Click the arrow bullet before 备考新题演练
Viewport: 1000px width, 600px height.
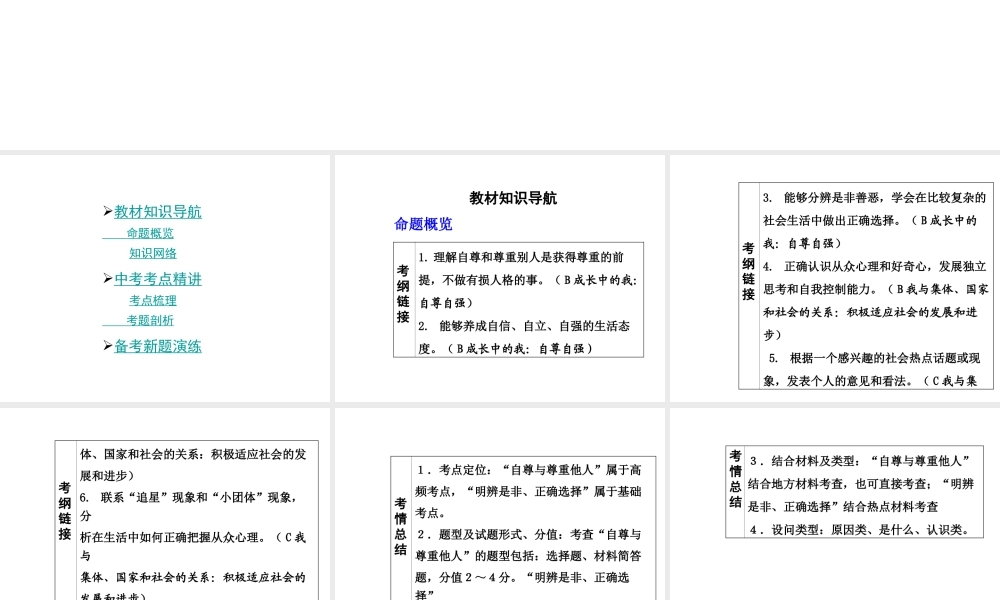(x=108, y=346)
